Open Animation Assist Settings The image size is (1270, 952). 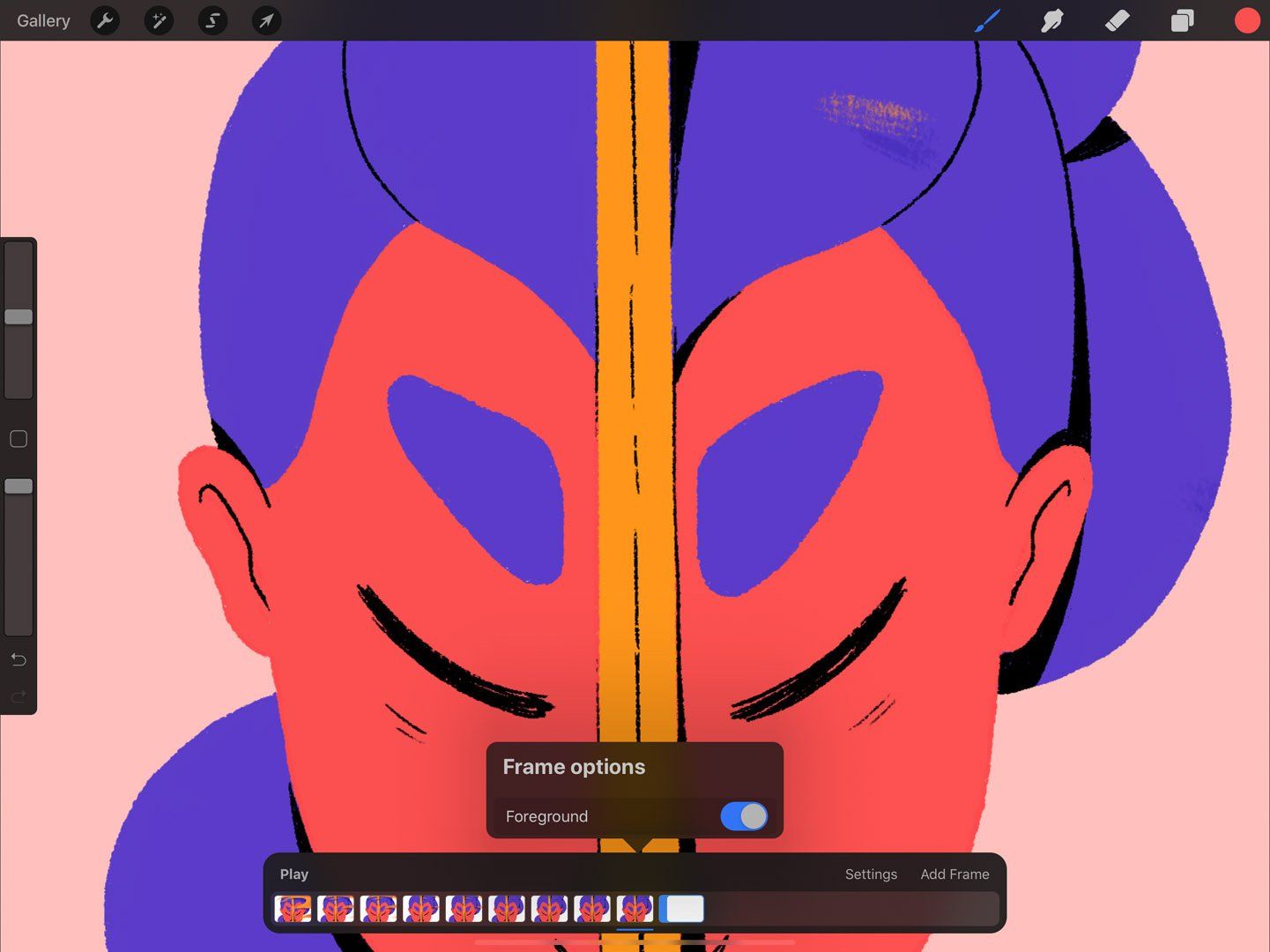pos(871,874)
